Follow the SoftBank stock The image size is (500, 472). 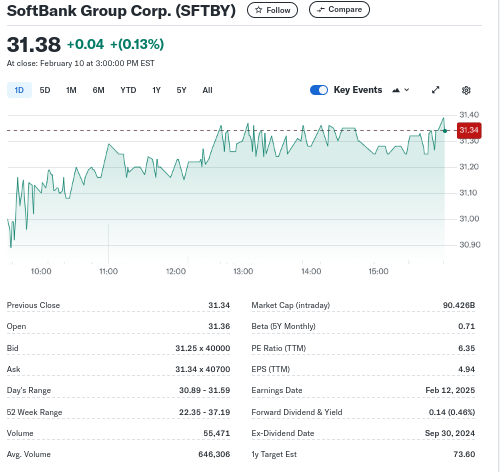[272, 10]
